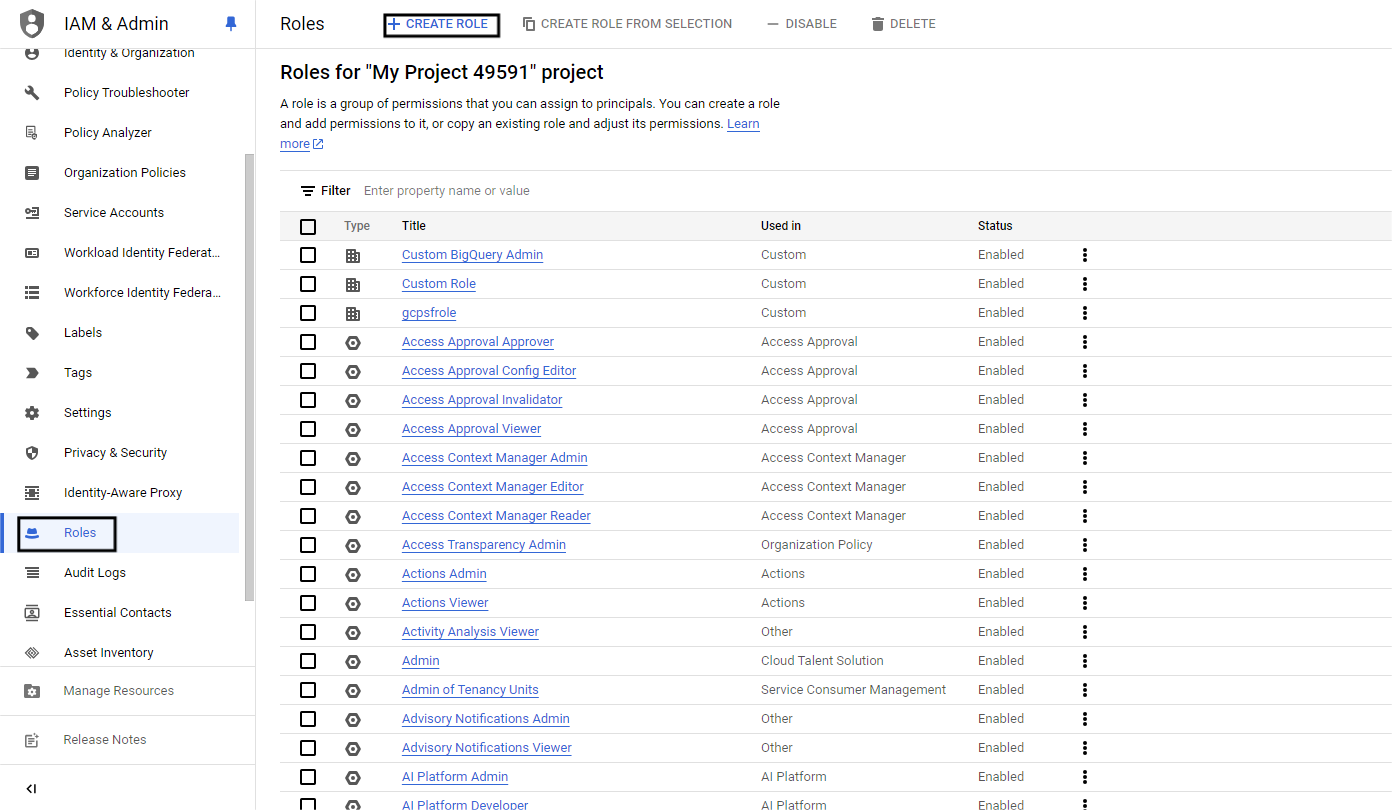Viewport: 1392px width, 810px height.
Task: Open the three-dot menu for gcpsfrole
Action: [1085, 313]
